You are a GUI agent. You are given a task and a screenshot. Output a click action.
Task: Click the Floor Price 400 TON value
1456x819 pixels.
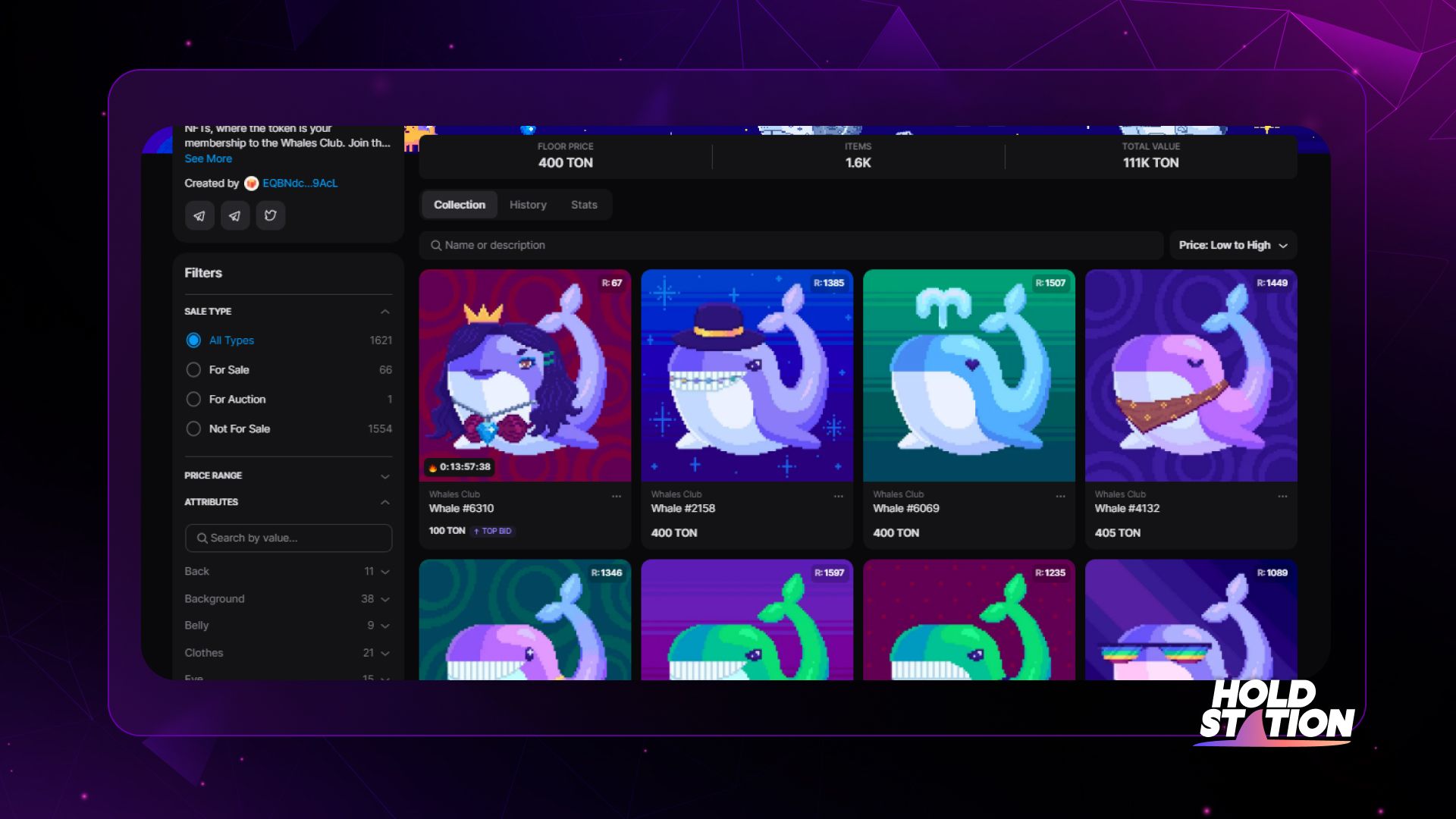point(566,163)
